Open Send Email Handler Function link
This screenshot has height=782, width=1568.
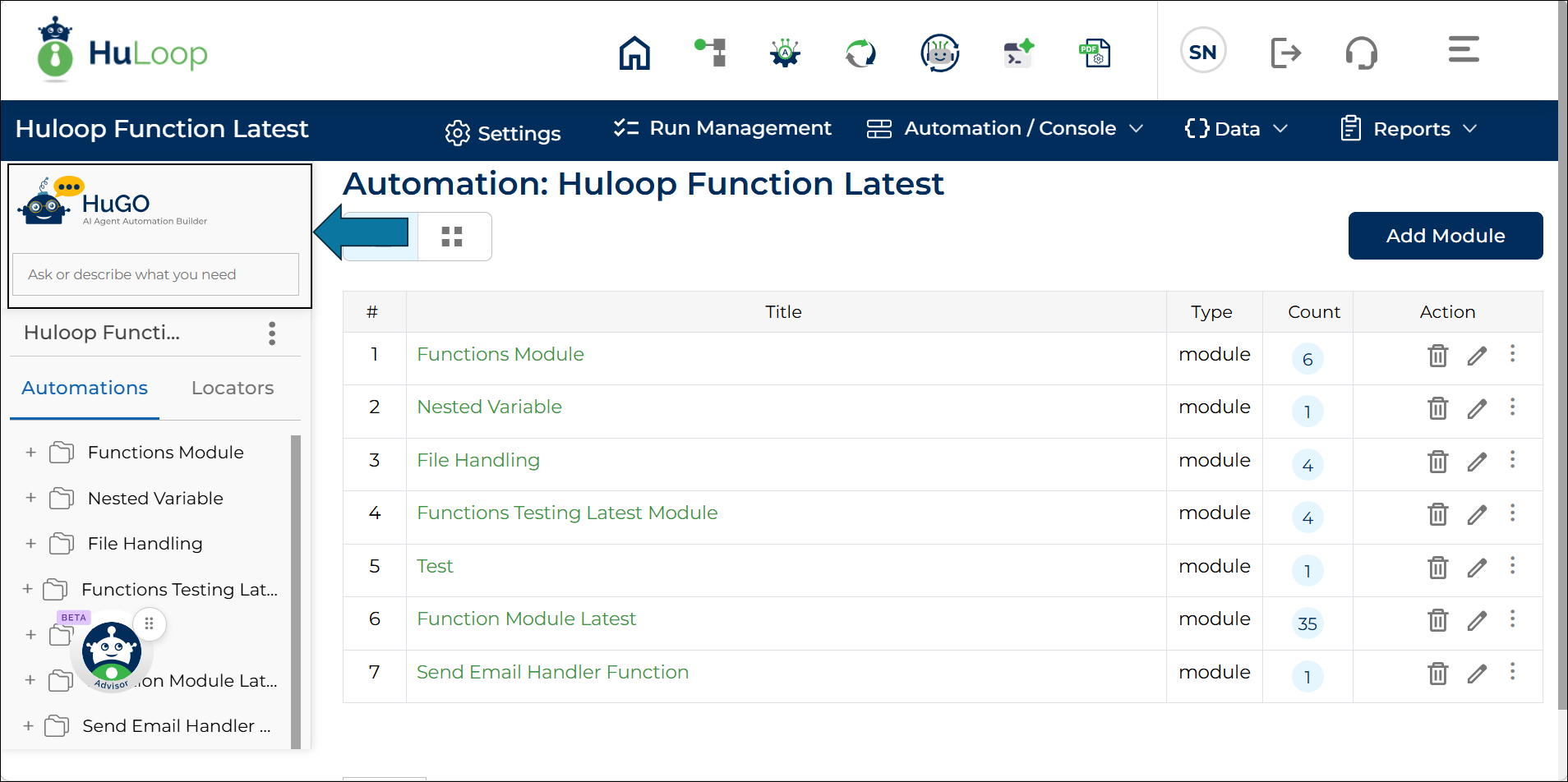click(552, 672)
